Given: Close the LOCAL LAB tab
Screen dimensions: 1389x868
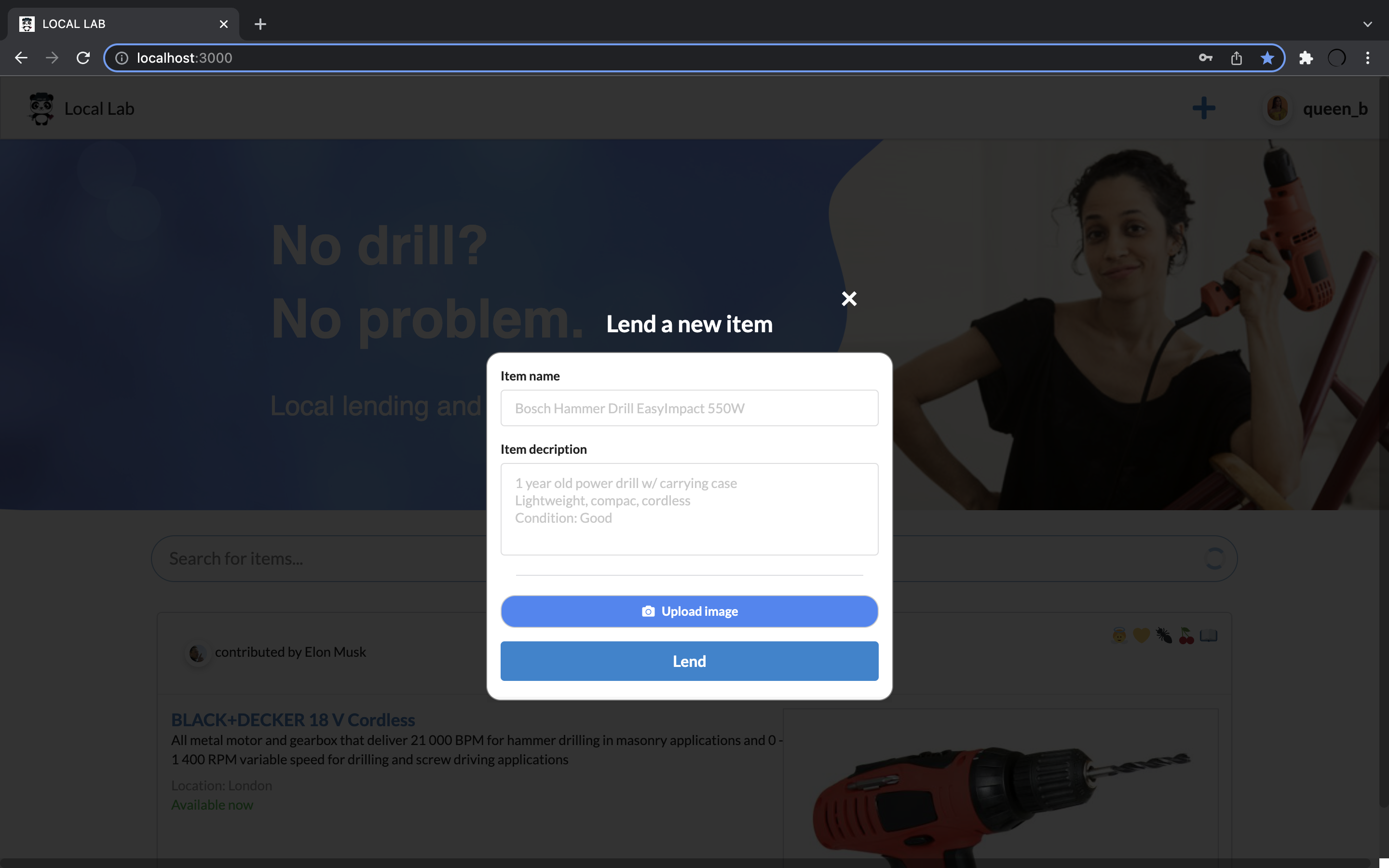Looking at the screenshot, I should pyautogui.click(x=224, y=24).
